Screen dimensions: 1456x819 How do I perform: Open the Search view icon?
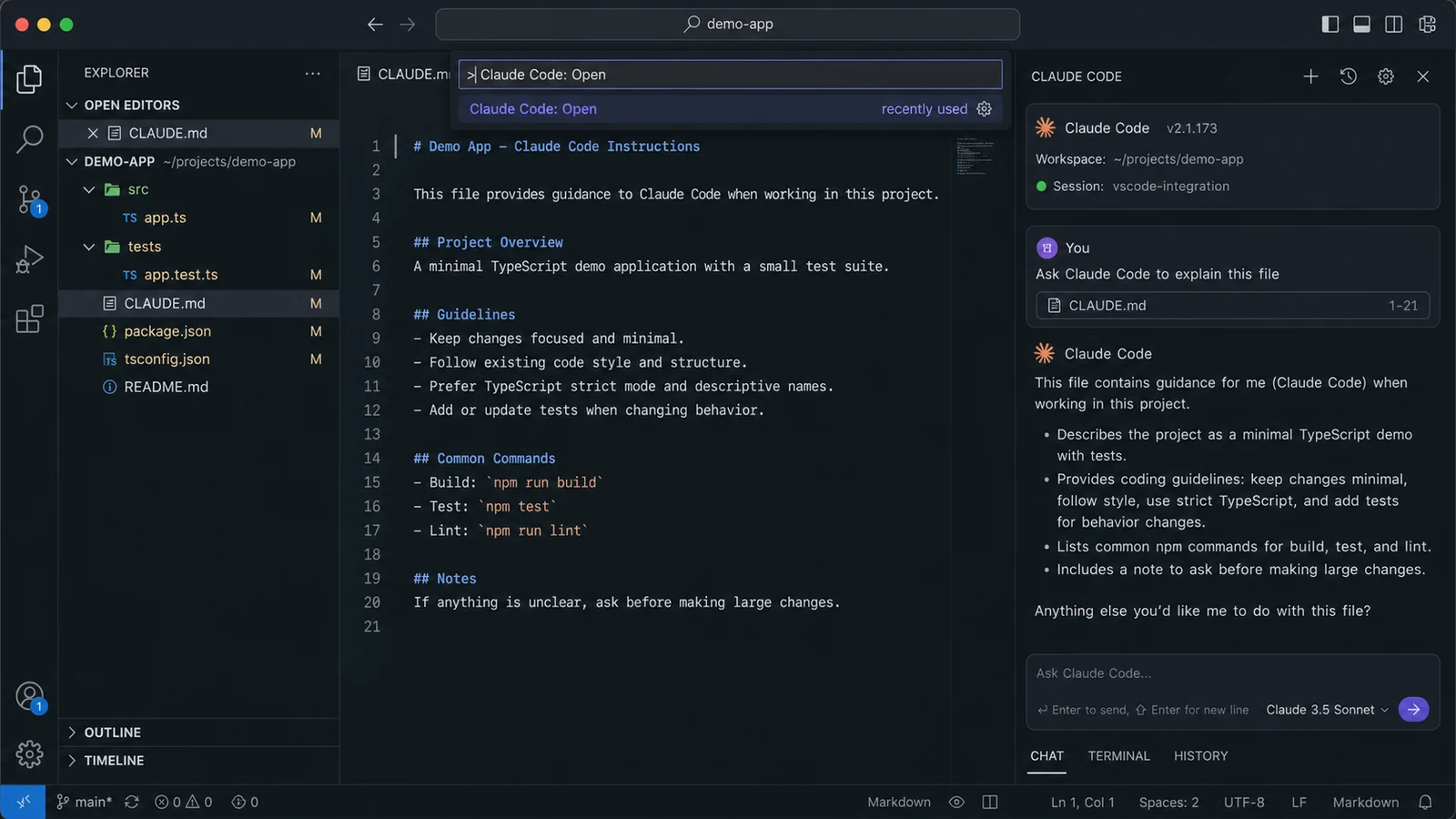[x=29, y=139]
